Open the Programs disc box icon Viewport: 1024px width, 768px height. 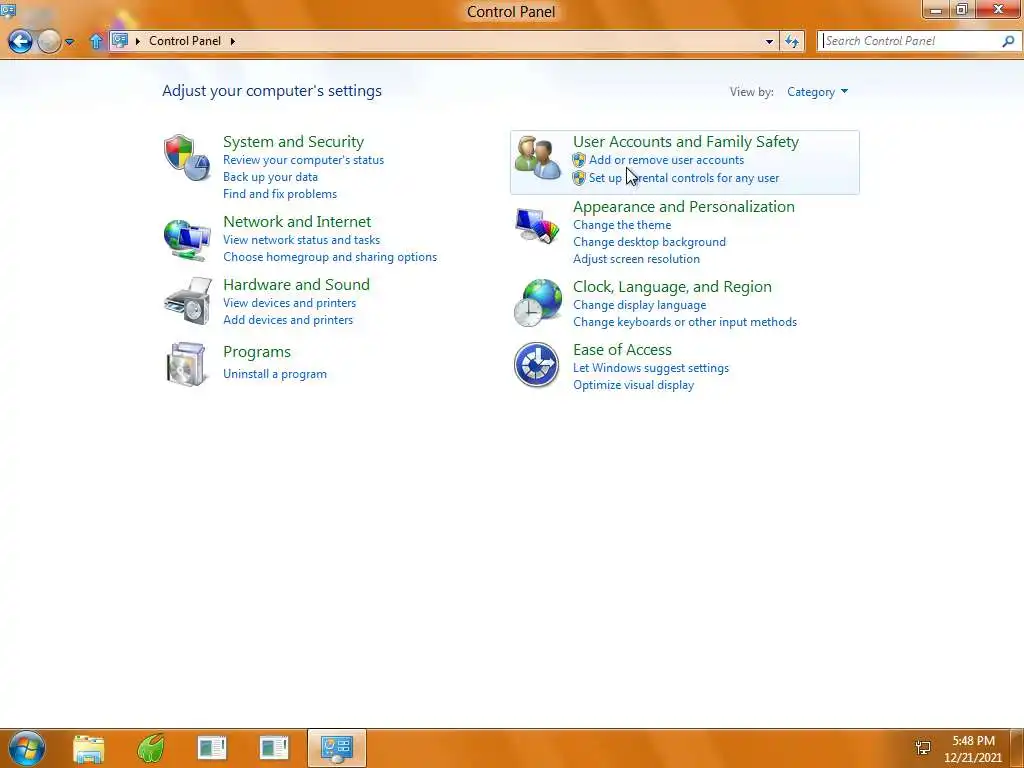coord(186,364)
